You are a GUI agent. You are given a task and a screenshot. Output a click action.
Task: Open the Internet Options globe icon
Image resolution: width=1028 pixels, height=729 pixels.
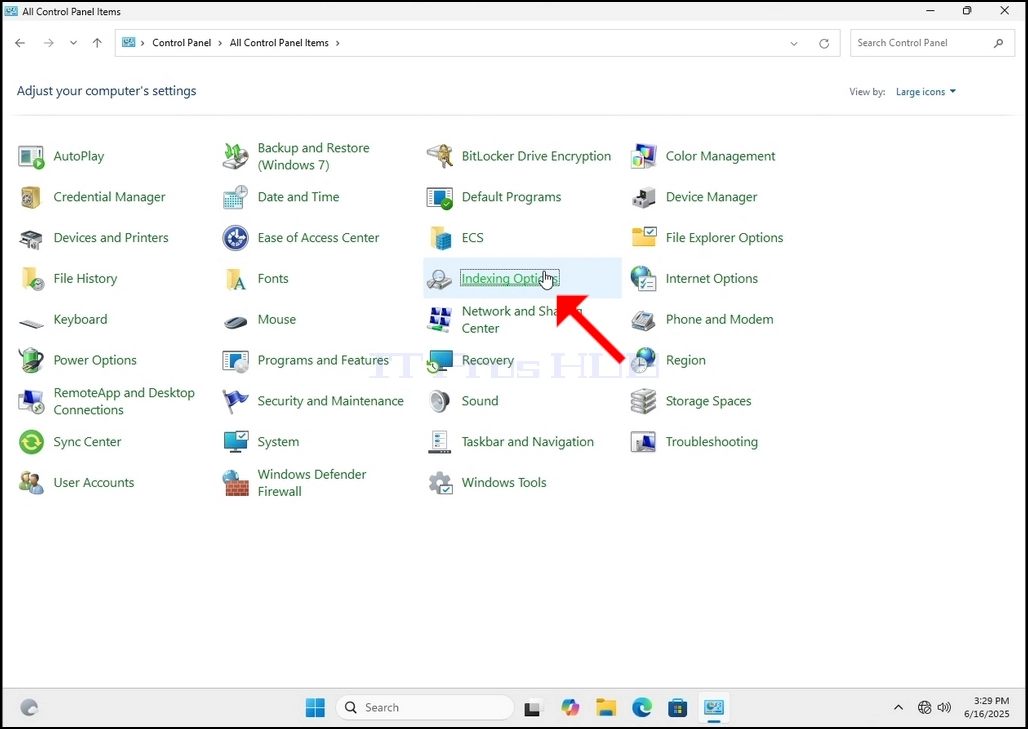click(x=644, y=279)
